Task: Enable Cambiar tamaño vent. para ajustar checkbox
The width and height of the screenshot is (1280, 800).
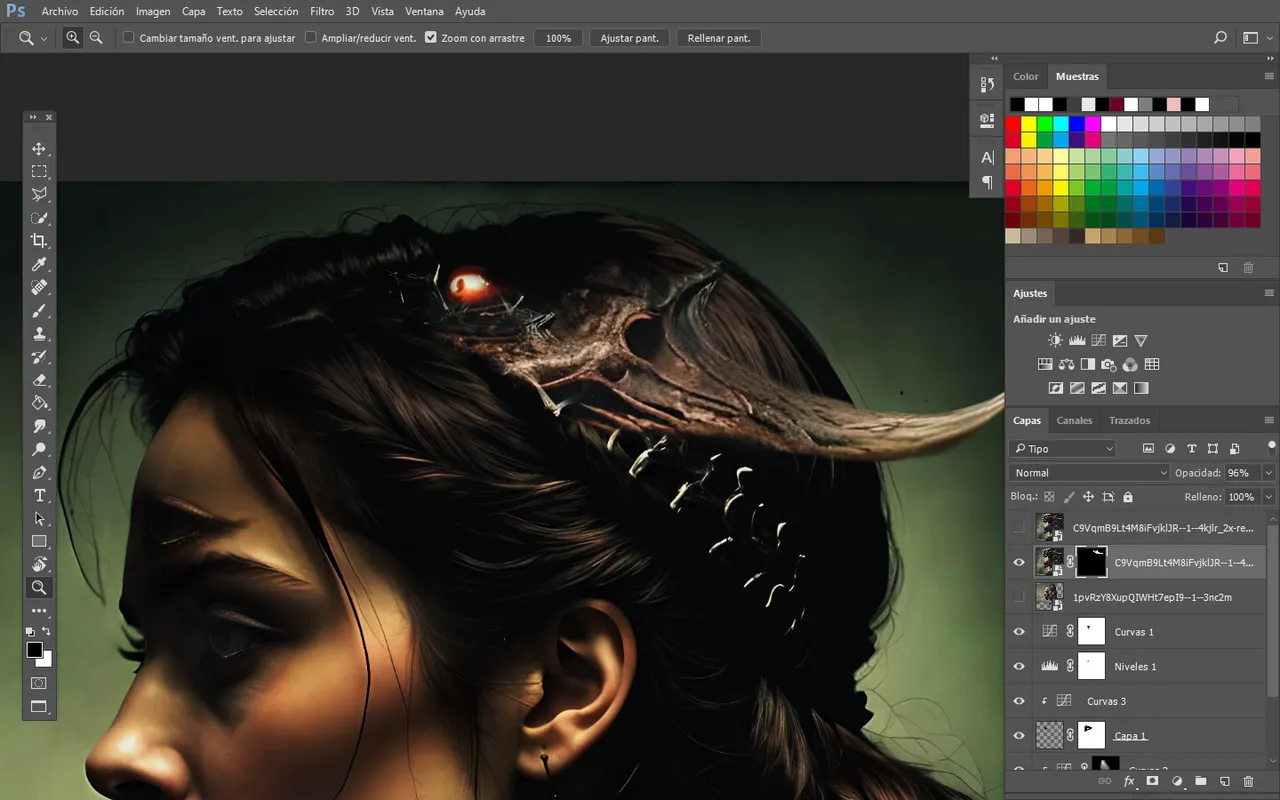Action: (128, 38)
